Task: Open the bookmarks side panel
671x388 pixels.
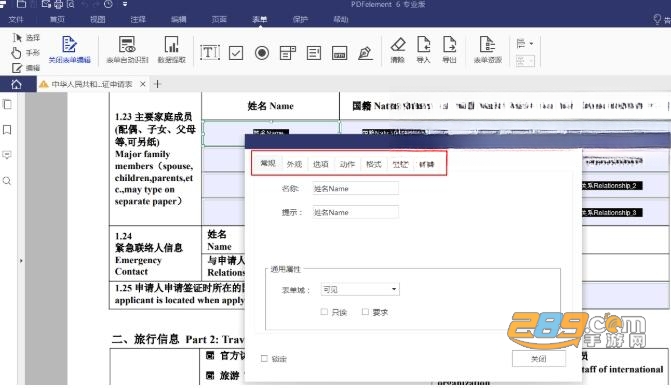Action: [7, 130]
